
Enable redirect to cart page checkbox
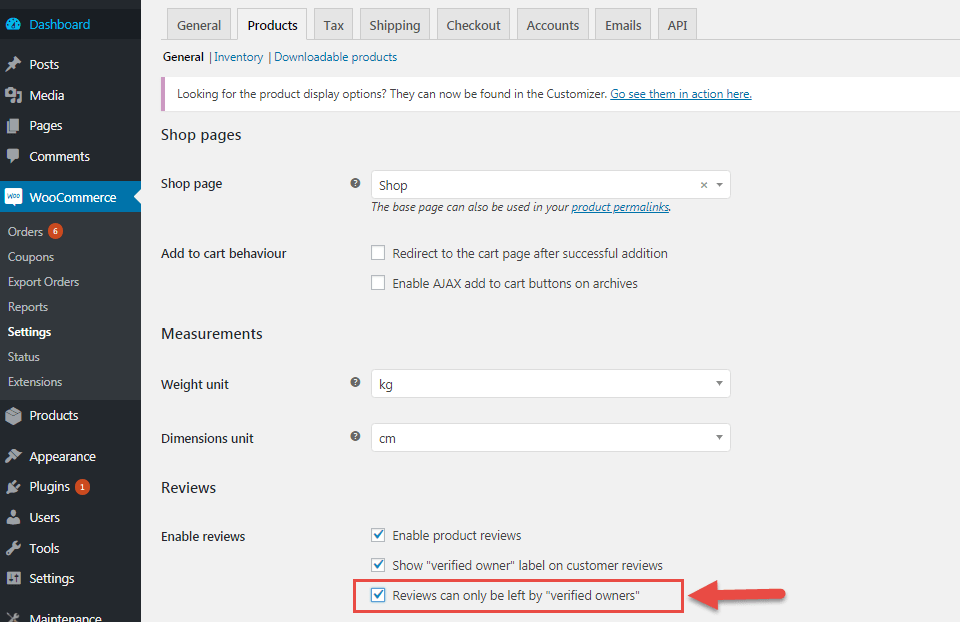click(378, 253)
